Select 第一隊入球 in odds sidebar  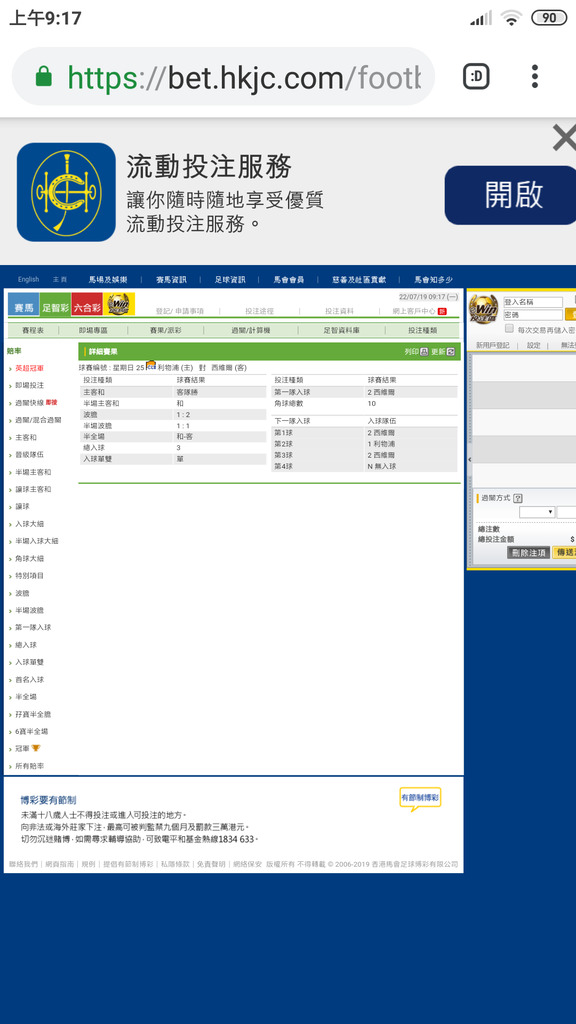coord(33,628)
